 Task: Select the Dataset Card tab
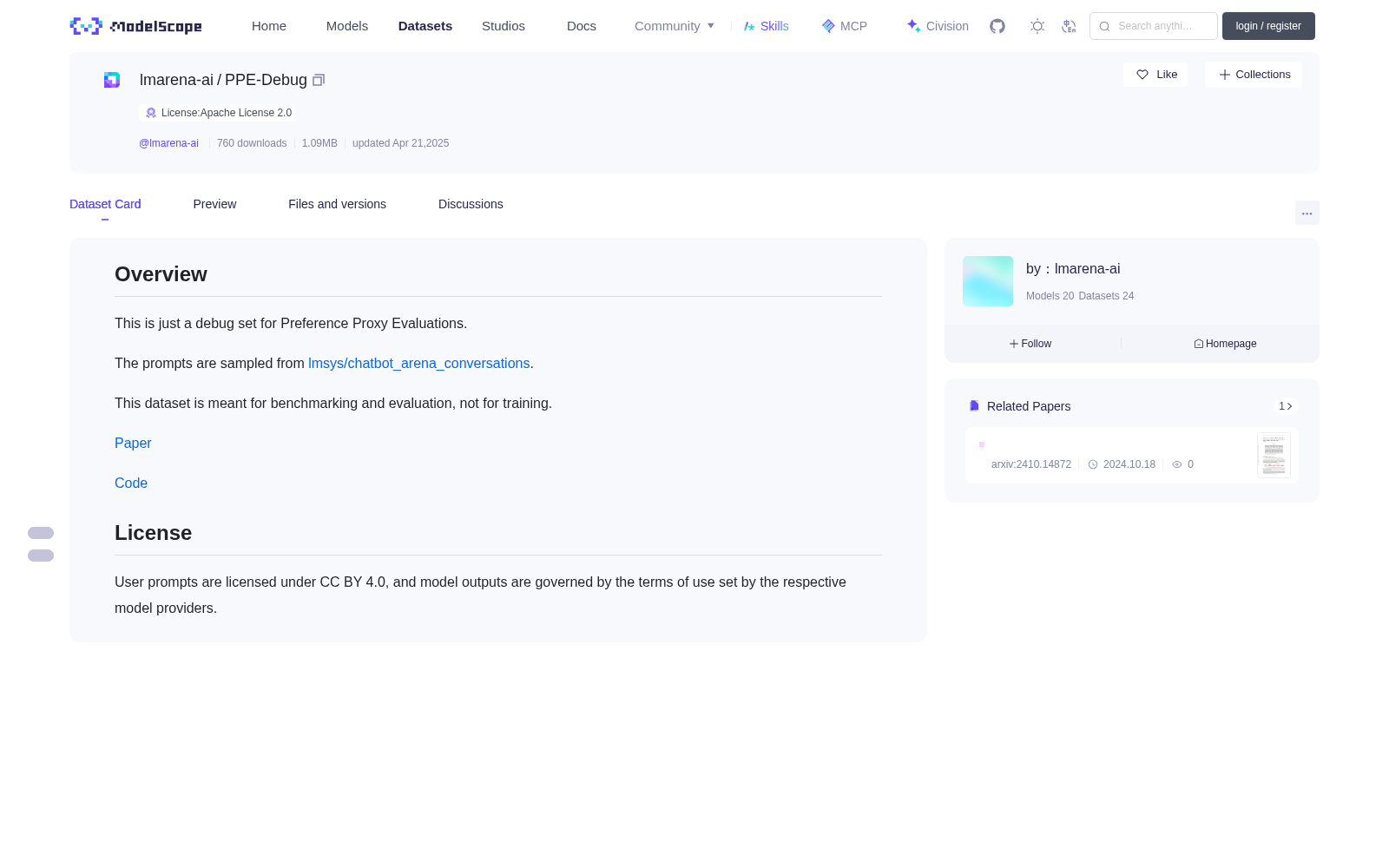click(x=105, y=204)
